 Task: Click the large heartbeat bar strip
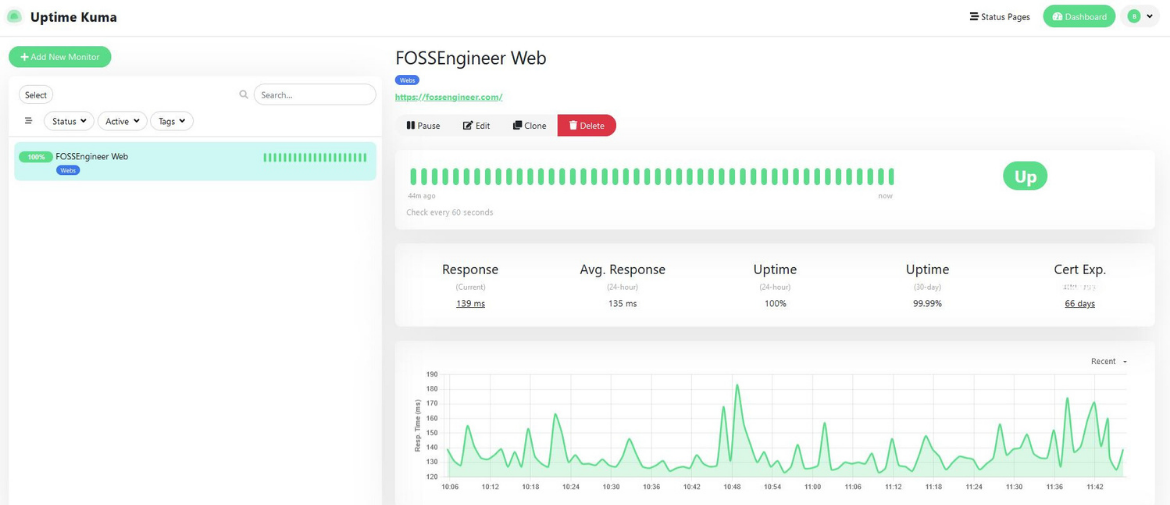tap(651, 176)
